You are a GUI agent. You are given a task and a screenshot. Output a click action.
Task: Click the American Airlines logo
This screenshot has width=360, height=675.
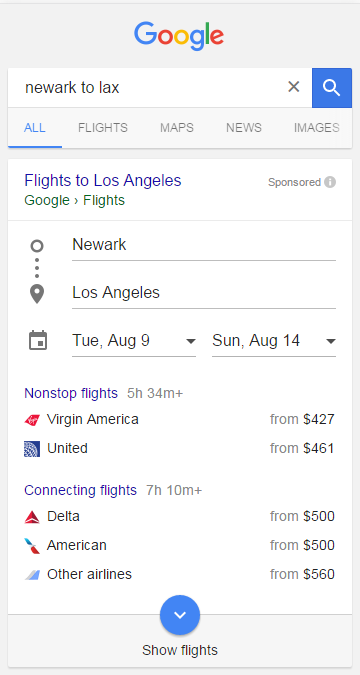click(x=32, y=545)
